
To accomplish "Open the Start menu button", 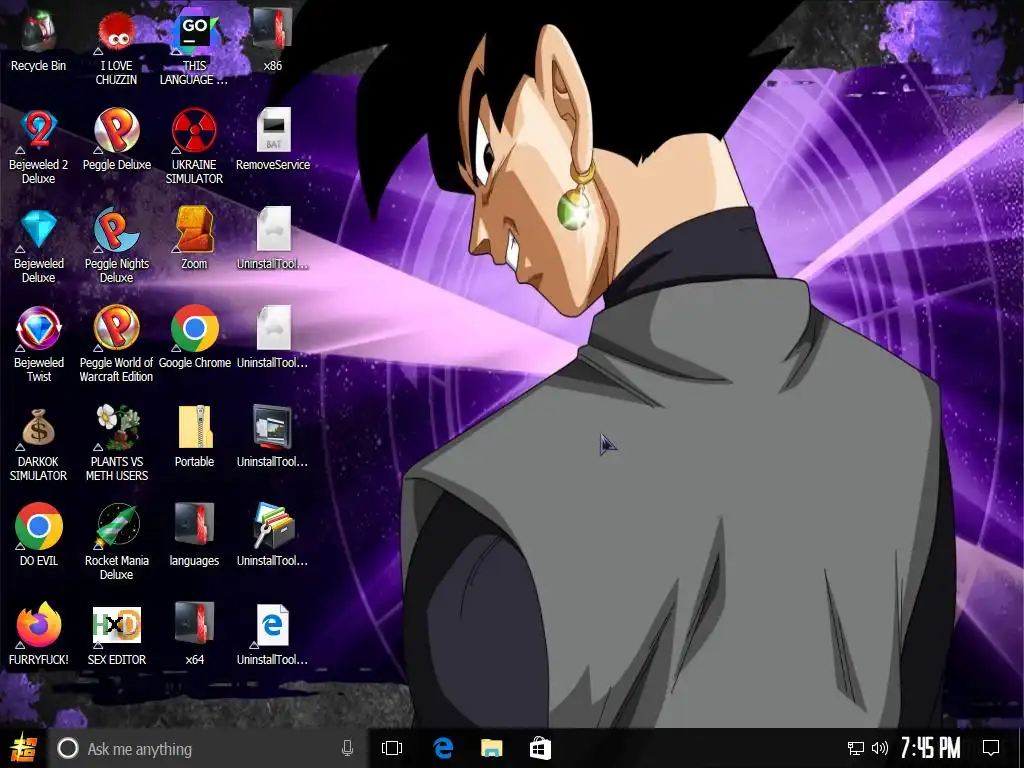I will 24,748.
